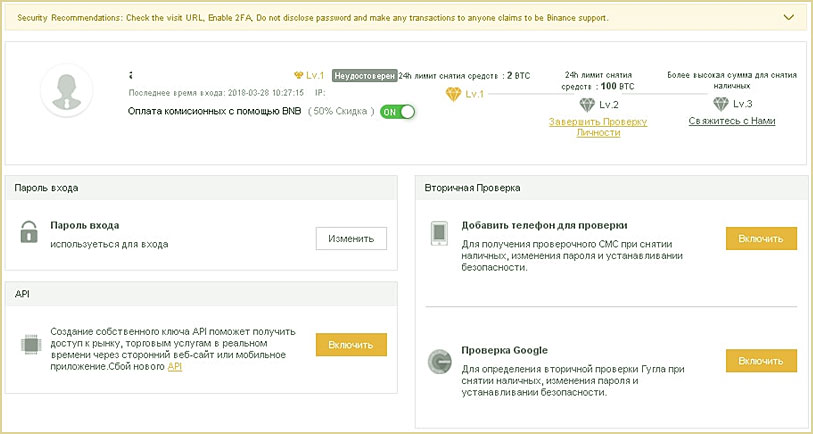The width and height of the screenshot is (813, 434).
Task: Open Свяжитесь с Нами link
Action: (732, 121)
